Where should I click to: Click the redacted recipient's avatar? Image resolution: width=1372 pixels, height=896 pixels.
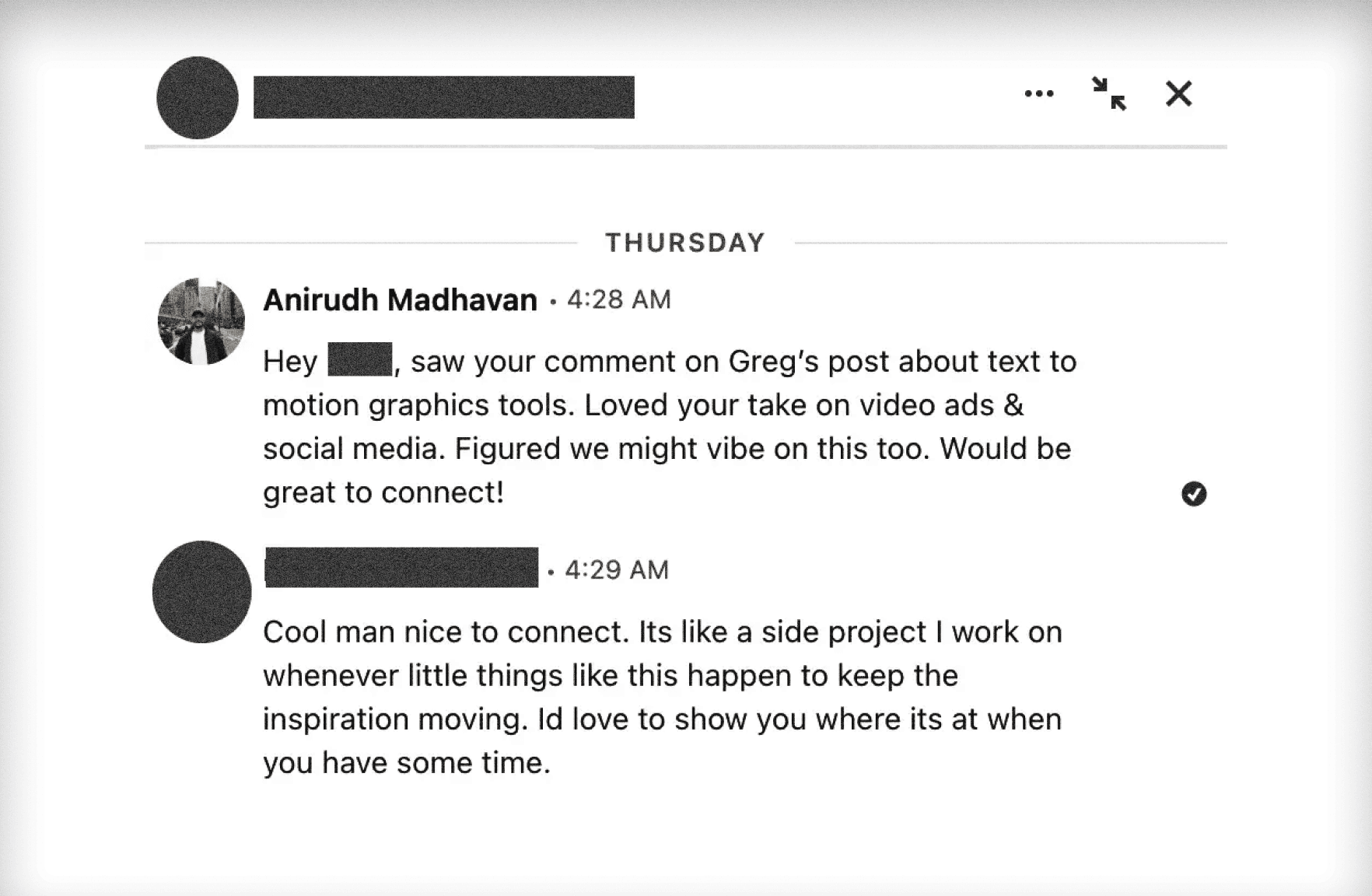pos(201,593)
